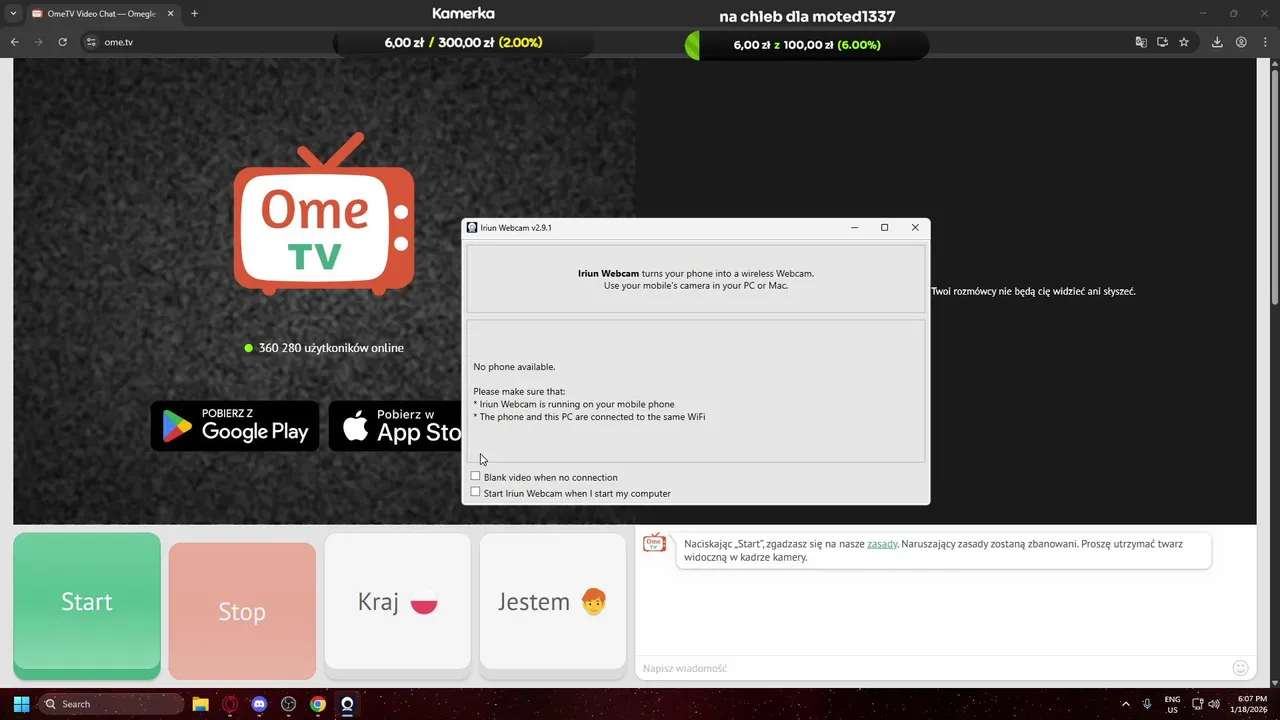
Task: Open Google Chrome from taskbar
Action: click(318, 704)
